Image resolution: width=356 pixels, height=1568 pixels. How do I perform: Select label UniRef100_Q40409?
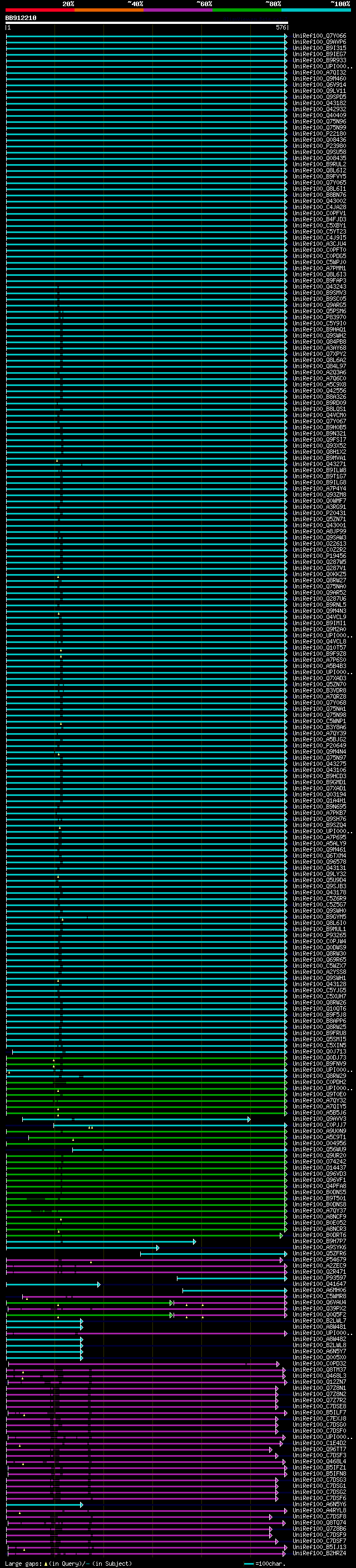(x=319, y=115)
